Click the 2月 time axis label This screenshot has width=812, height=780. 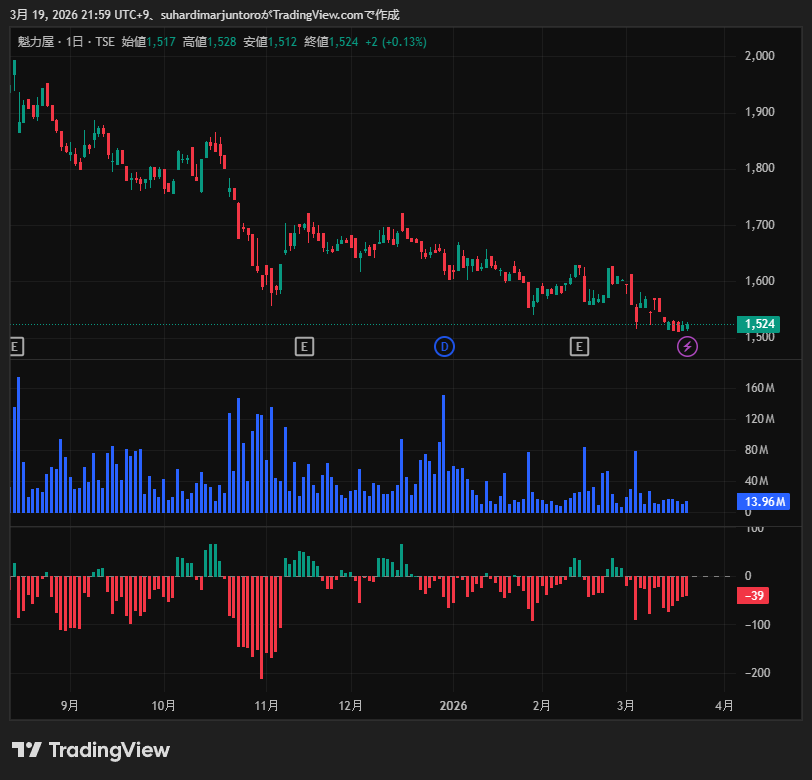(x=542, y=706)
